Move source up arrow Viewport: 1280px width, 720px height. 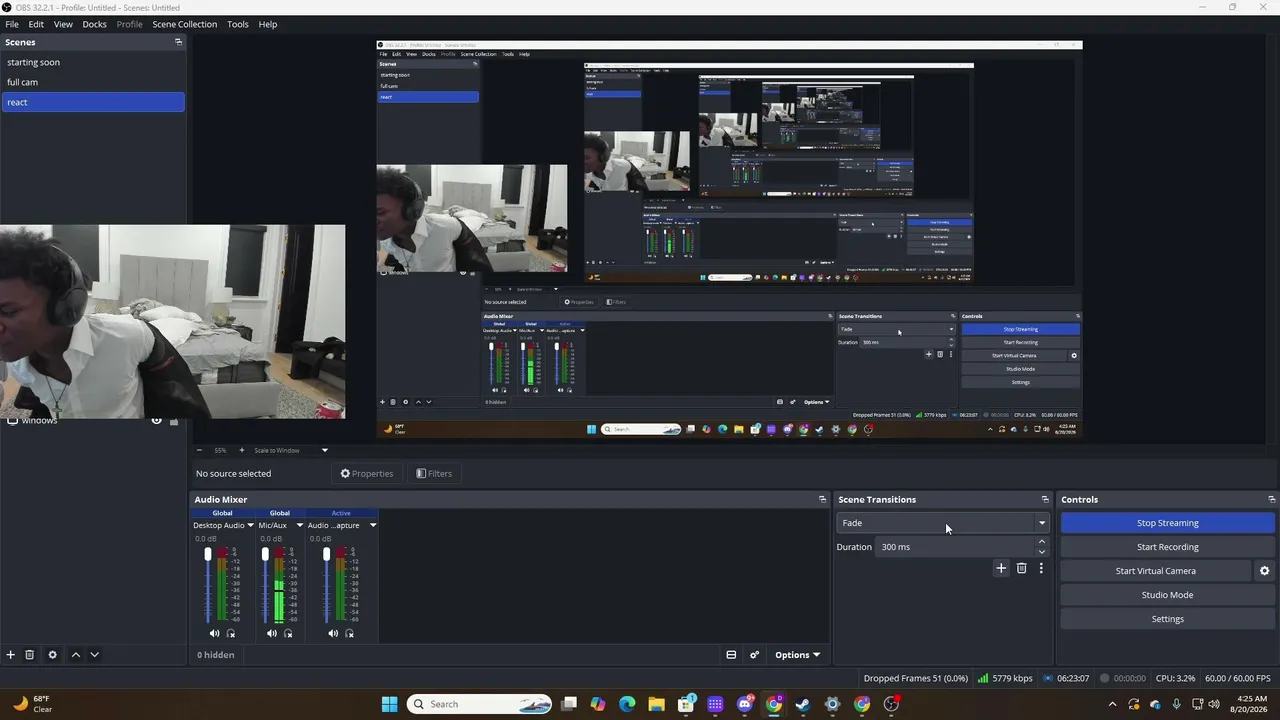[x=75, y=655]
